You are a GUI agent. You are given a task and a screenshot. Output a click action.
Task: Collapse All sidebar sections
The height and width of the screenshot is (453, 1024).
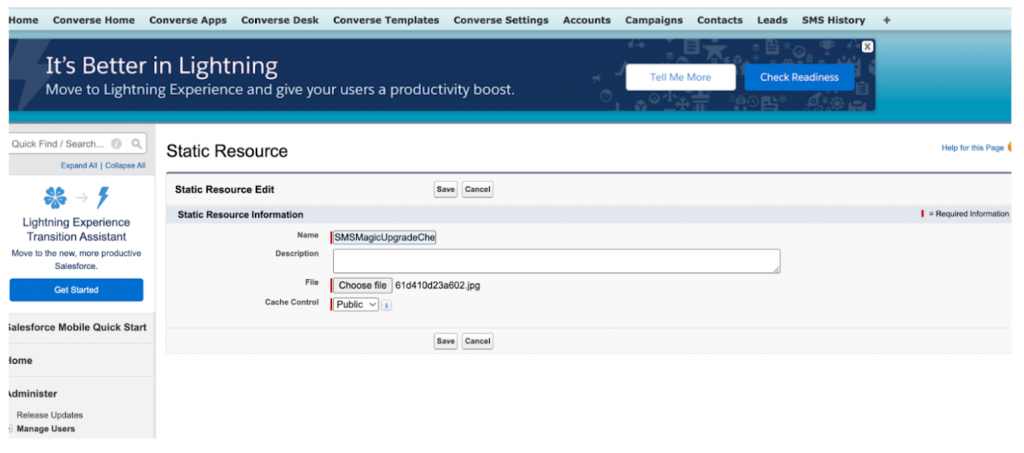pos(125,166)
